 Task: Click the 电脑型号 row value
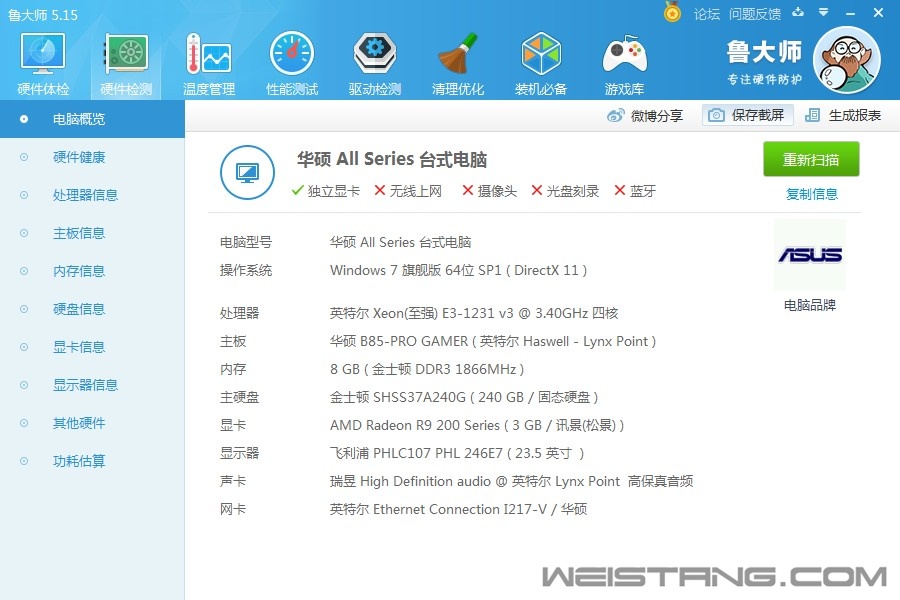tap(400, 242)
